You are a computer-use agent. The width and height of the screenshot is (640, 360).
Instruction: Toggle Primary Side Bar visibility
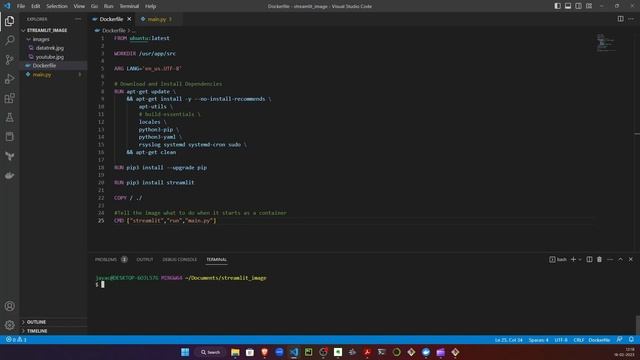[557, 6]
